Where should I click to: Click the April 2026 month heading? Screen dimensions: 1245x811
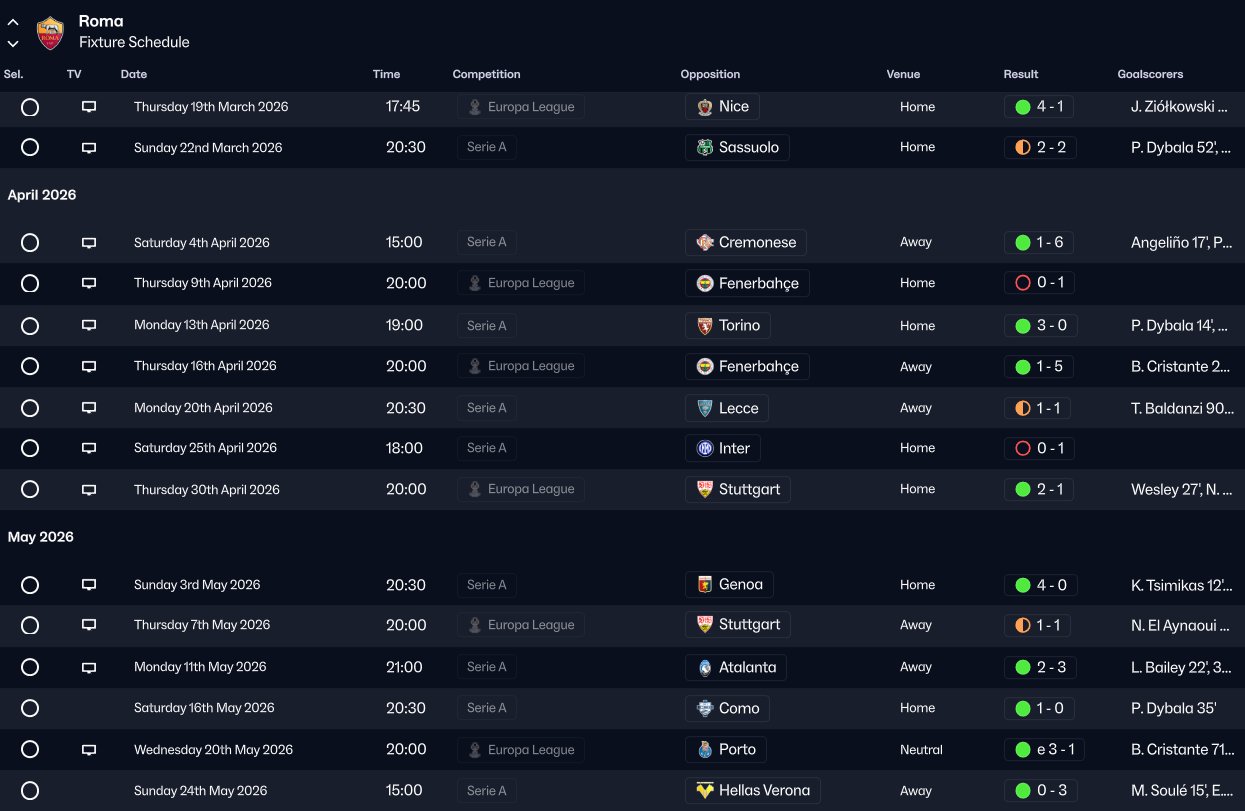click(x=42, y=195)
